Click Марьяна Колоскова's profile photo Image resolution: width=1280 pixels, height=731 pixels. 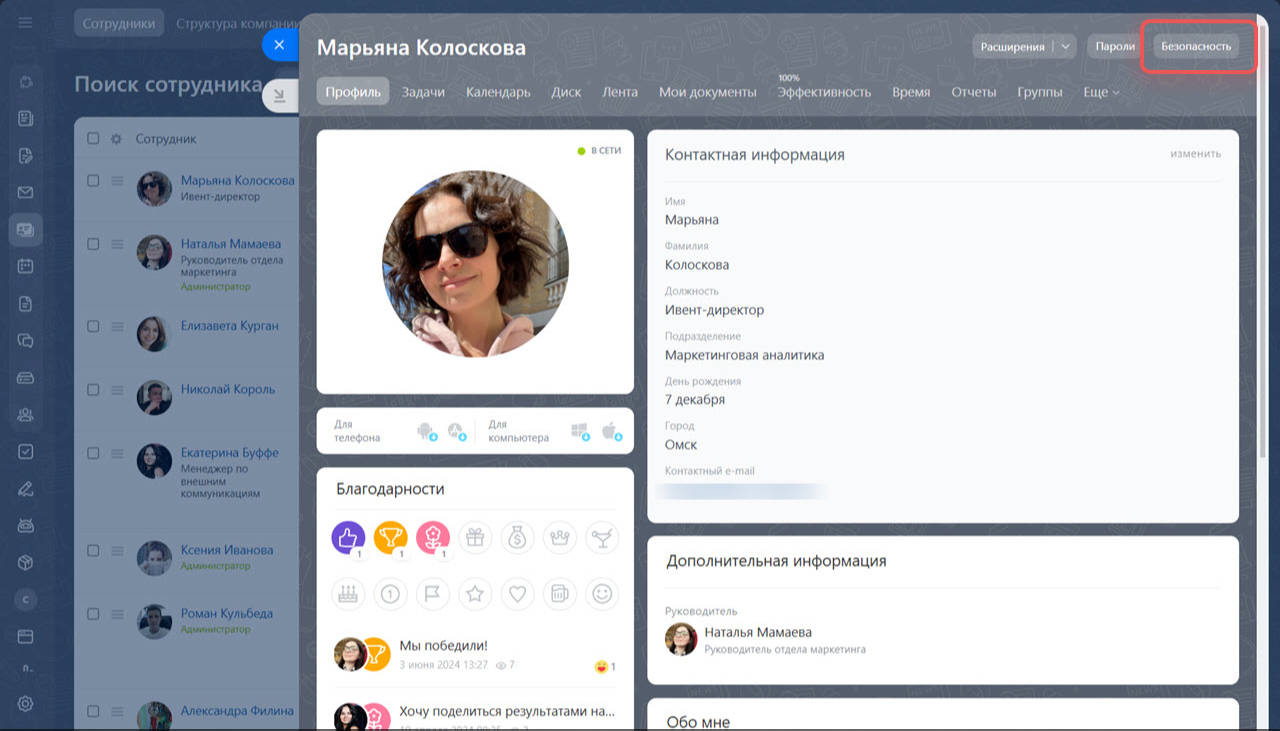tap(475, 264)
